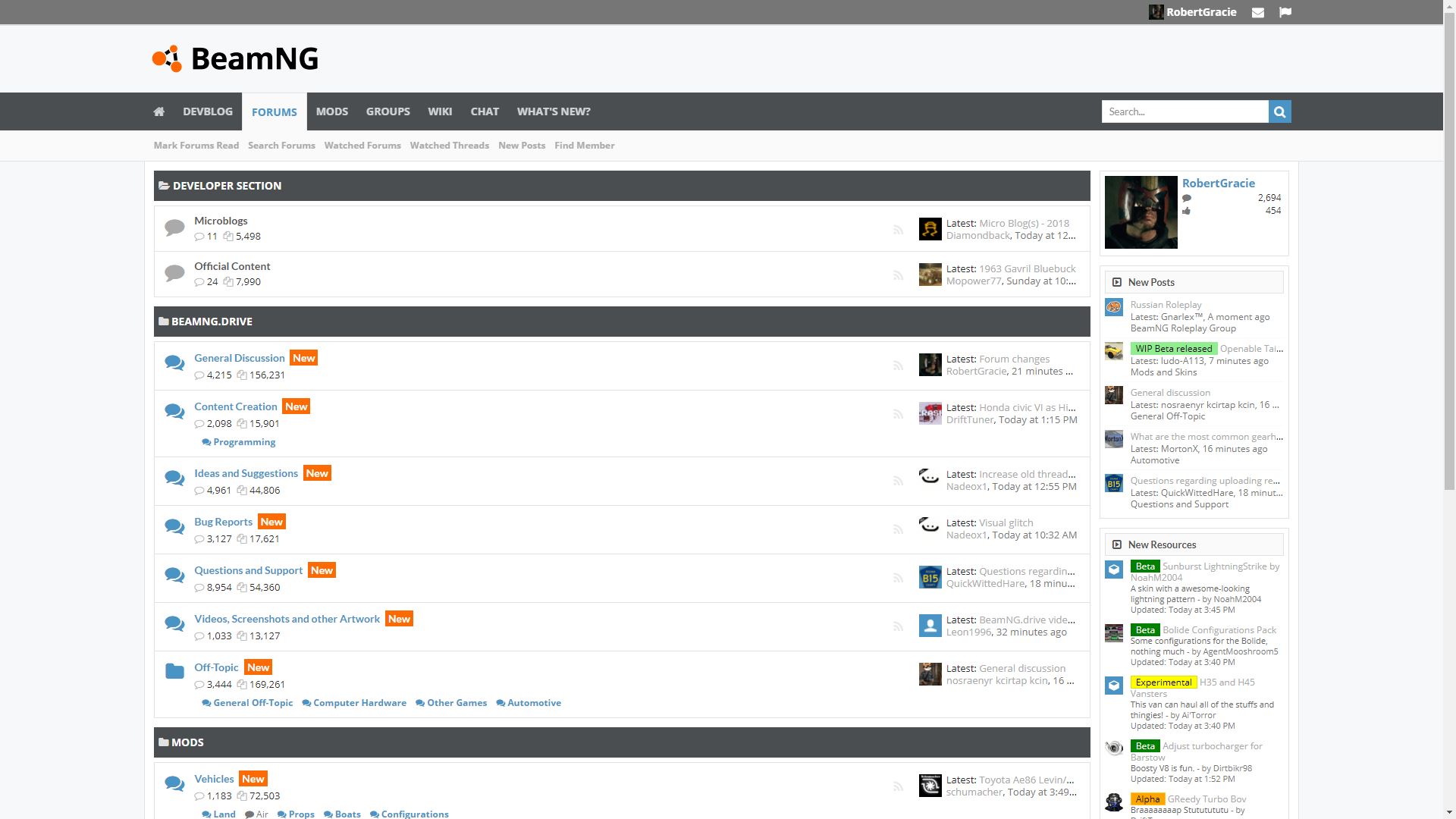Screen dimensions: 1456x819
Task: Open Search Forums link
Action: click(x=281, y=146)
